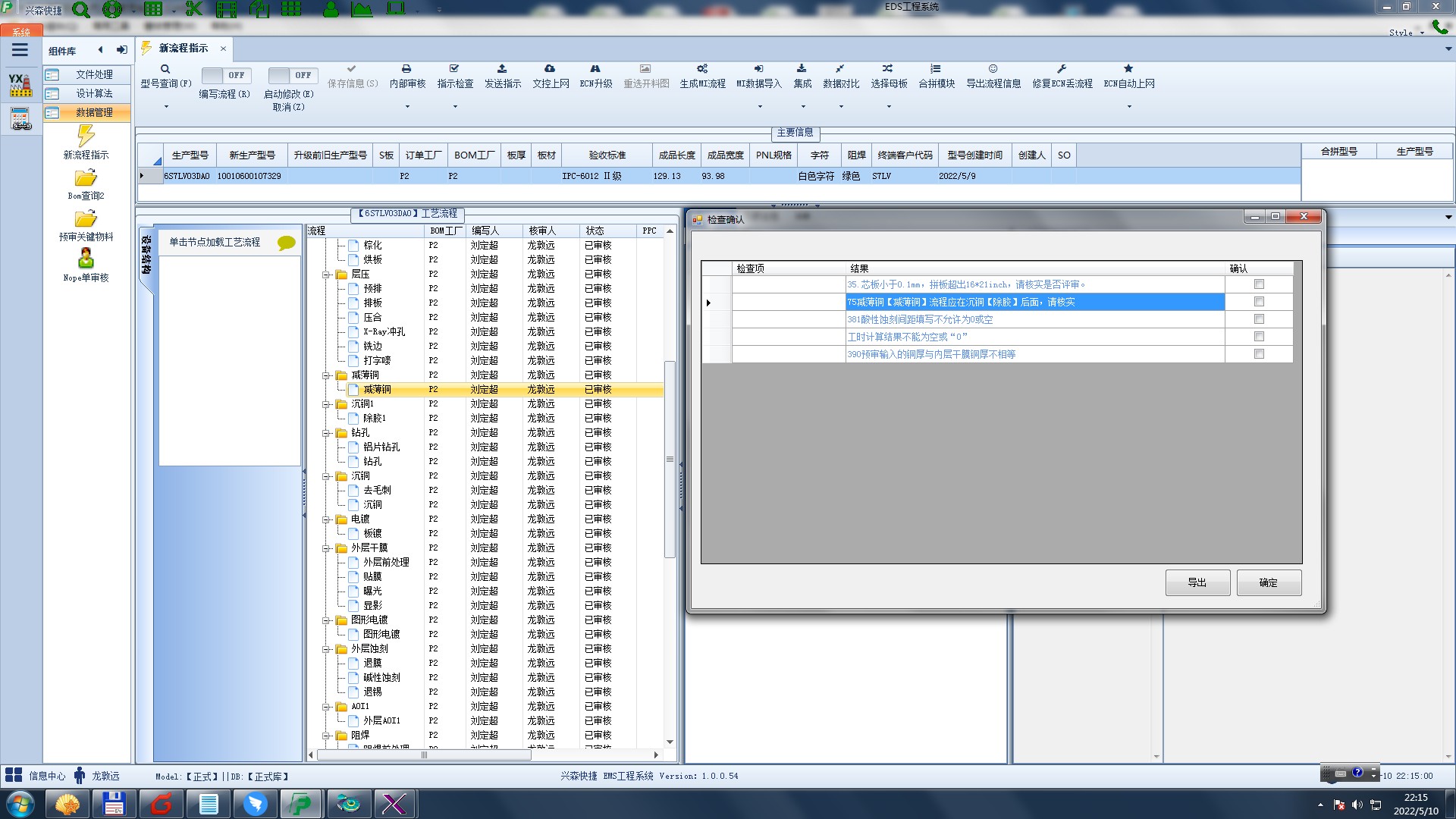1456x819 pixels.
Task: Click the 导出 button
Action: tap(1197, 582)
